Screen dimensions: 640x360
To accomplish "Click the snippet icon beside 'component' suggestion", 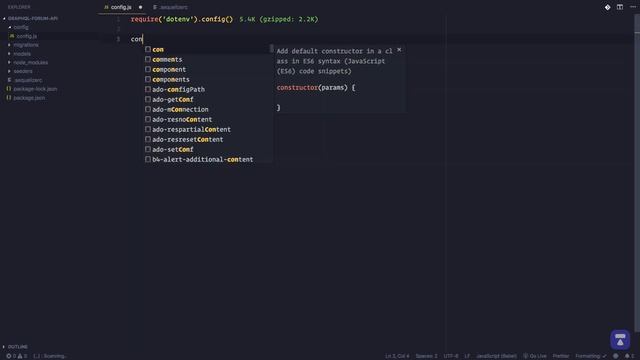I will 148,69.
